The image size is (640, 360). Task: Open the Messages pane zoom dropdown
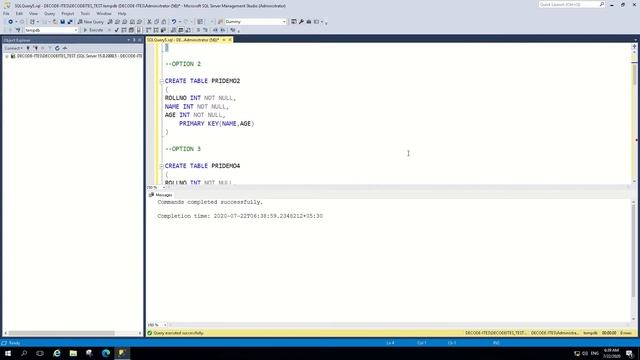tap(165, 325)
